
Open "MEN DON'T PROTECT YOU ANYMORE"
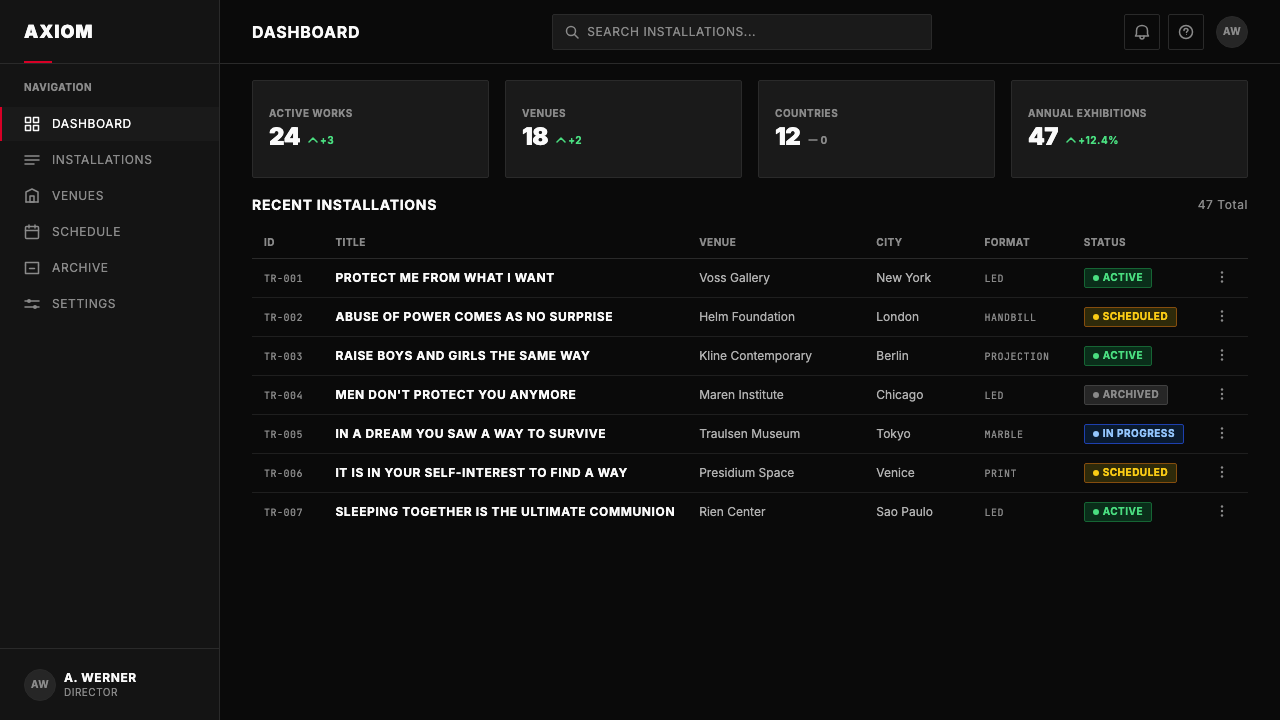[x=456, y=395]
